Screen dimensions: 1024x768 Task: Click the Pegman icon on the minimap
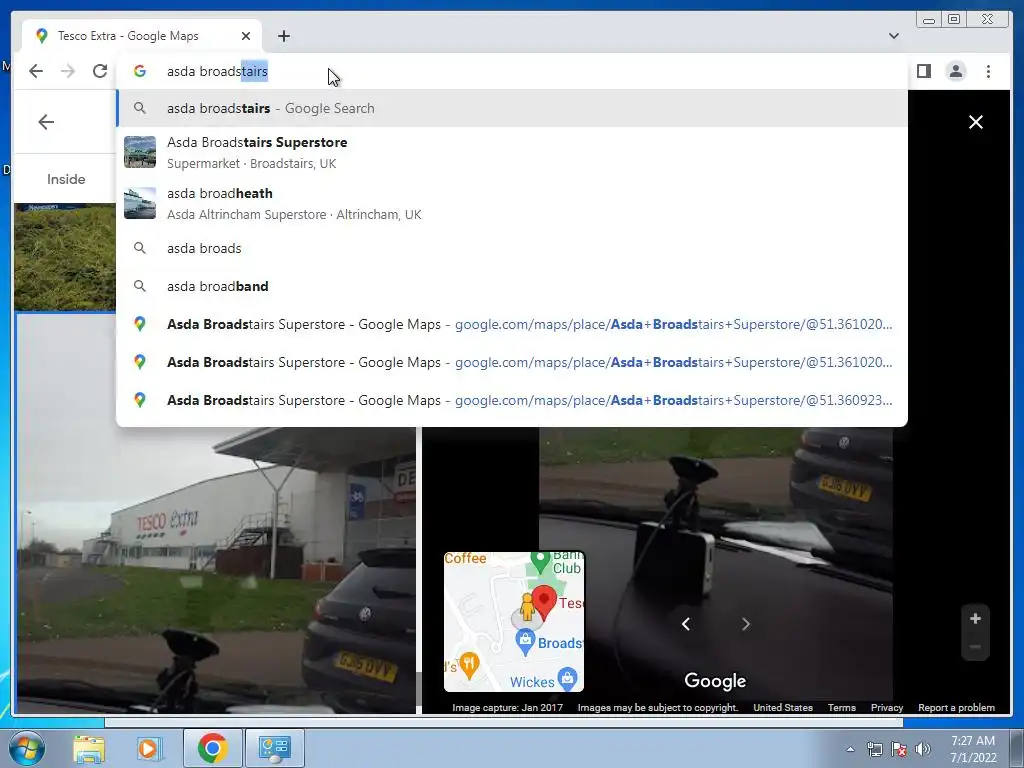click(x=527, y=607)
